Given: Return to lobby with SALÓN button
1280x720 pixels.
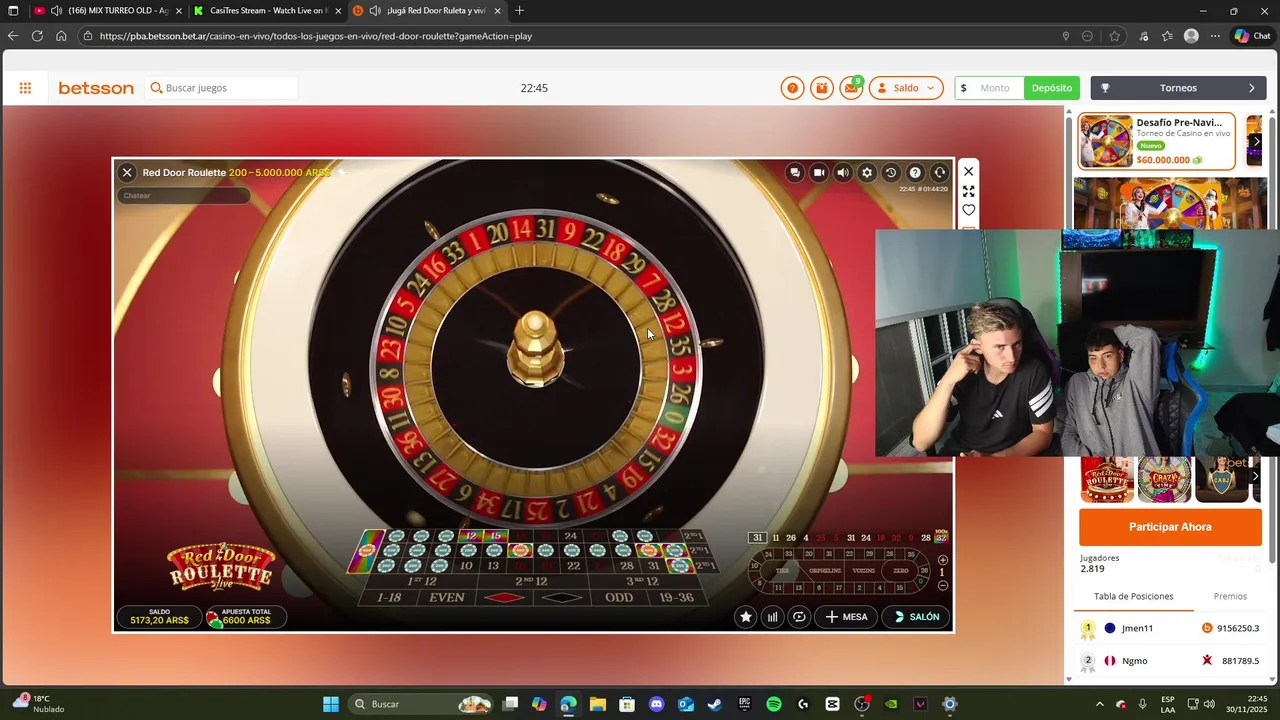Looking at the screenshot, I should point(916,617).
